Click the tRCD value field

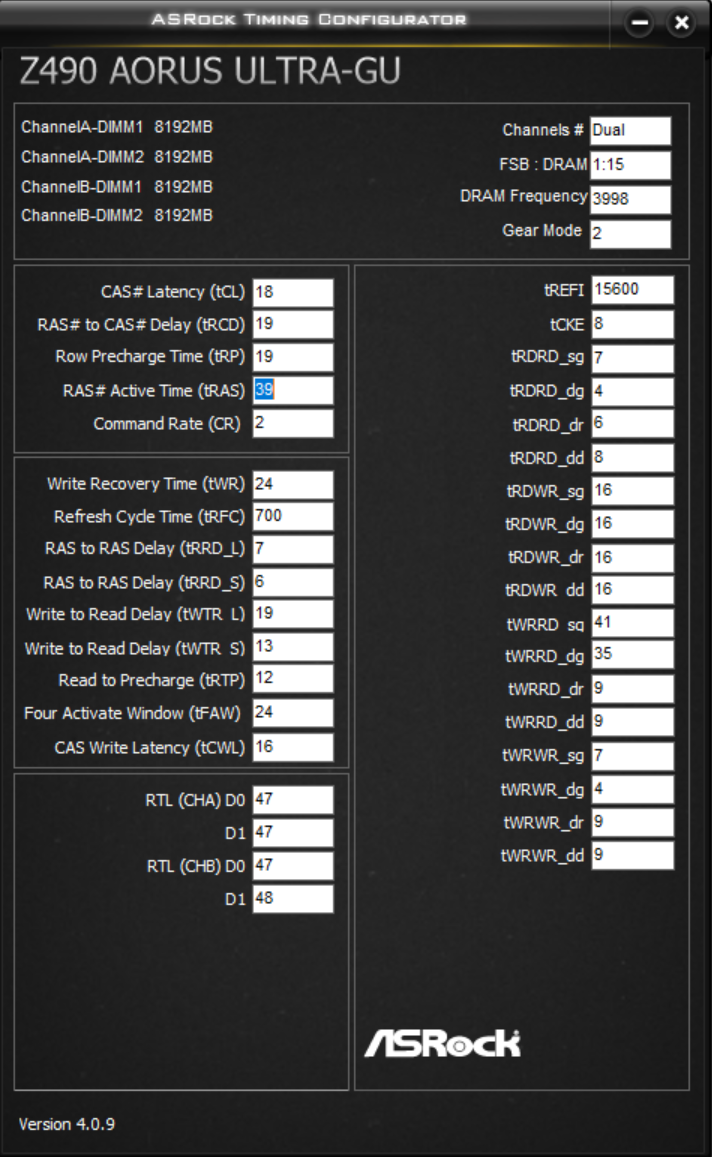coord(293,325)
